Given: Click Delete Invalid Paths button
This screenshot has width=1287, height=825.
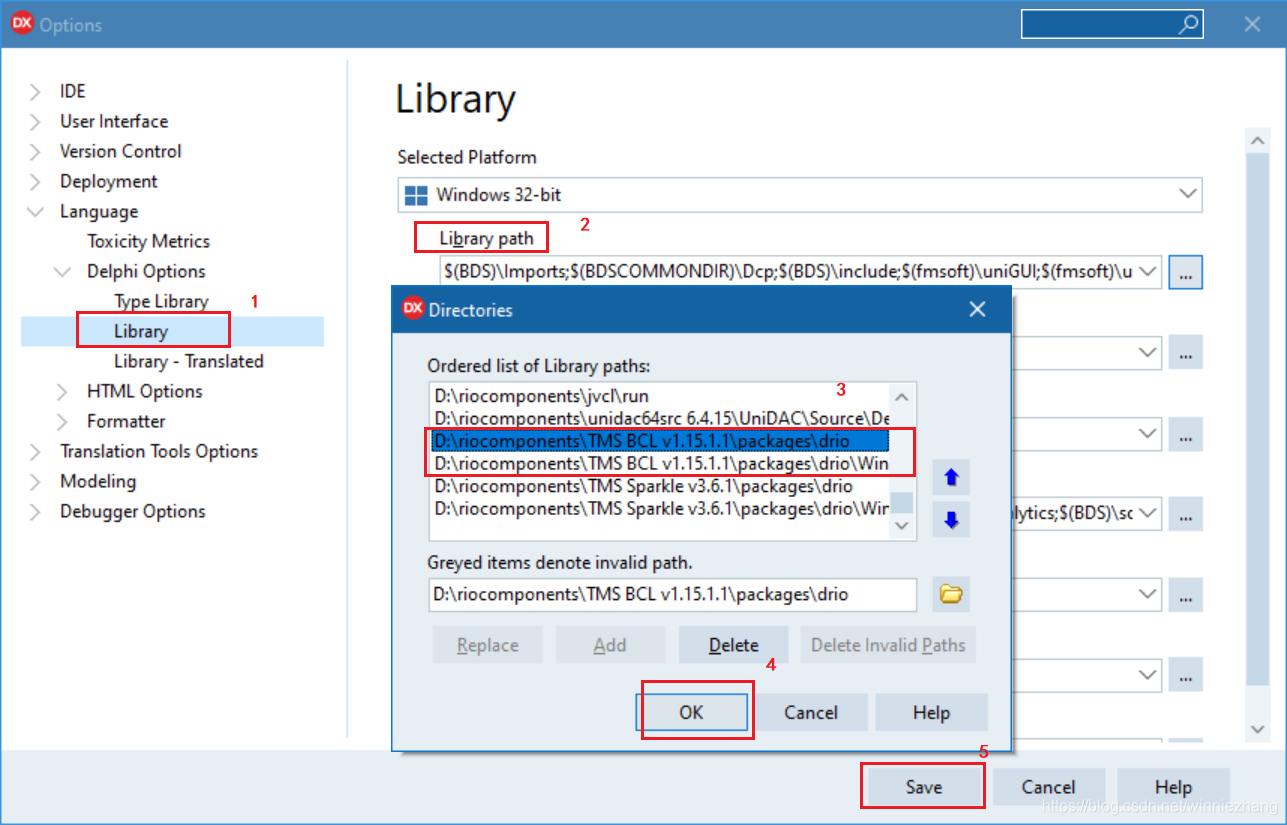Looking at the screenshot, I should click(x=888, y=645).
